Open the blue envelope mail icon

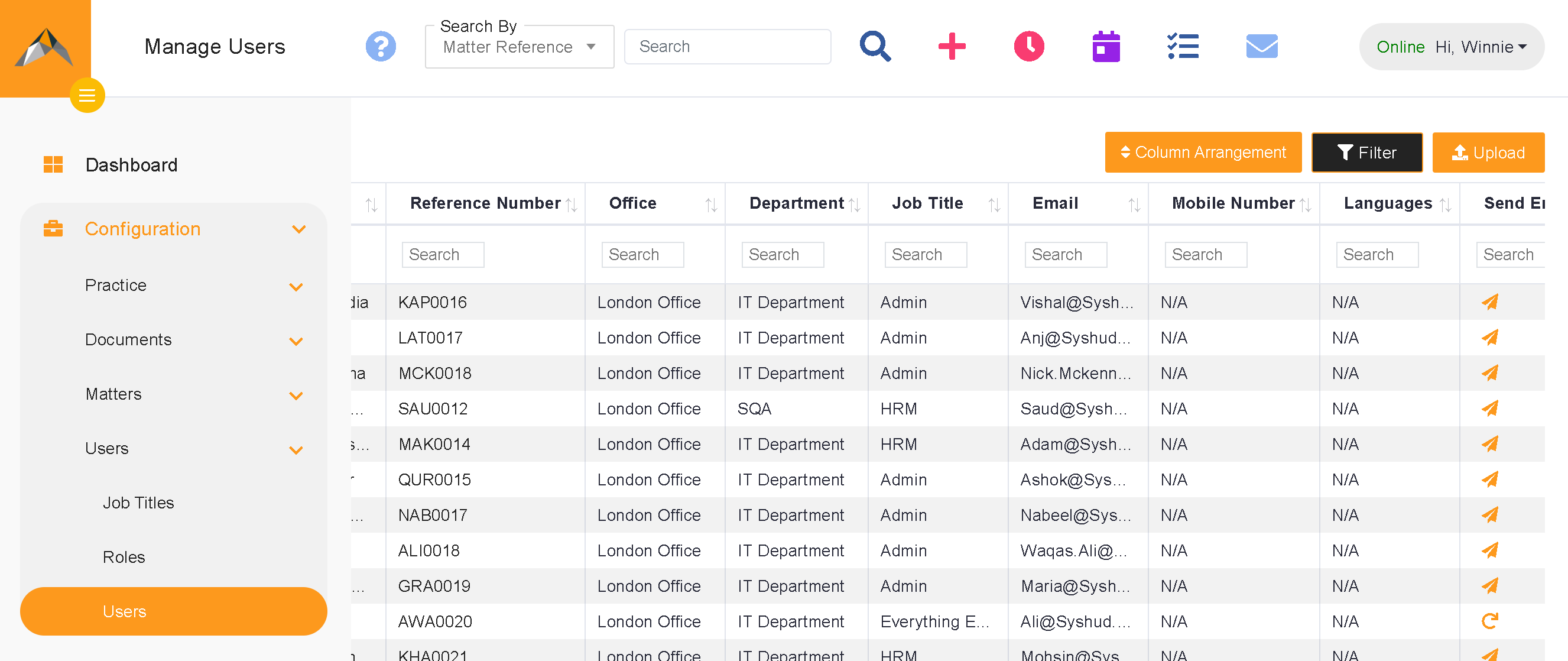point(1262,46)
